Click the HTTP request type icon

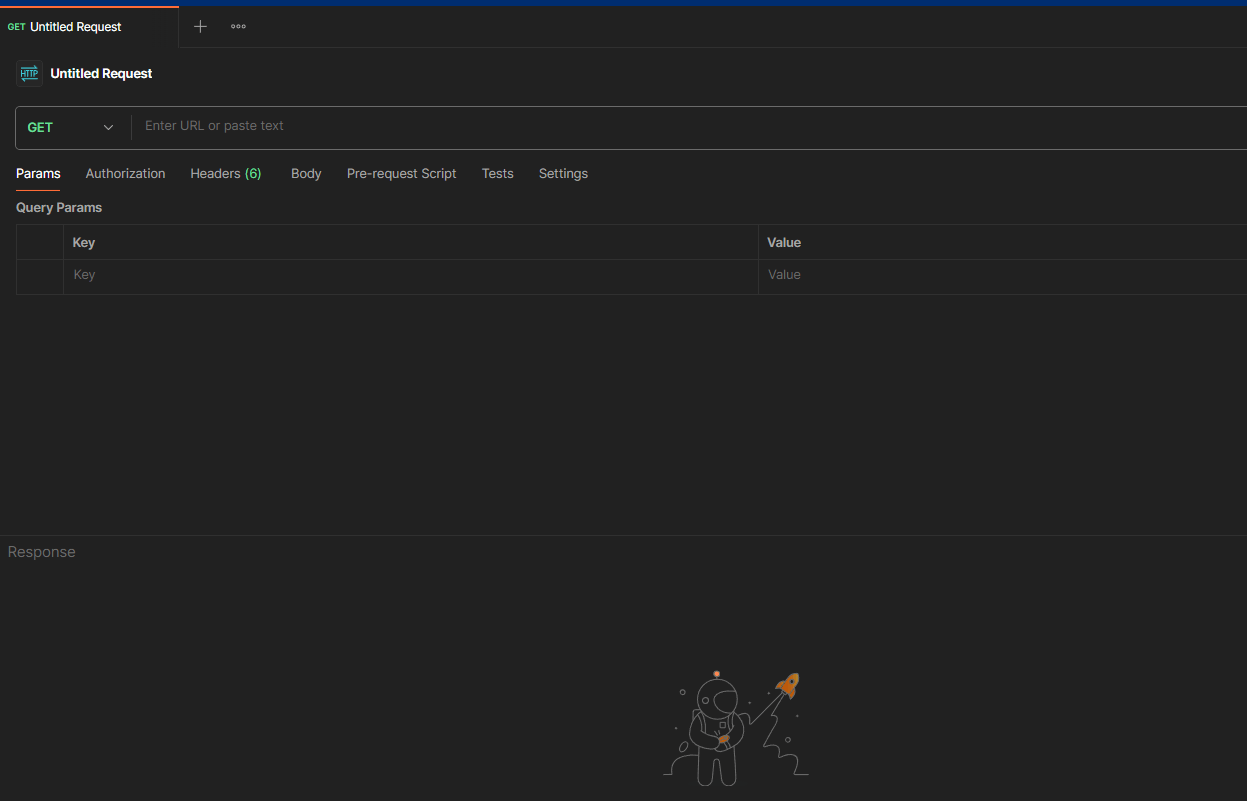[29, 73]
